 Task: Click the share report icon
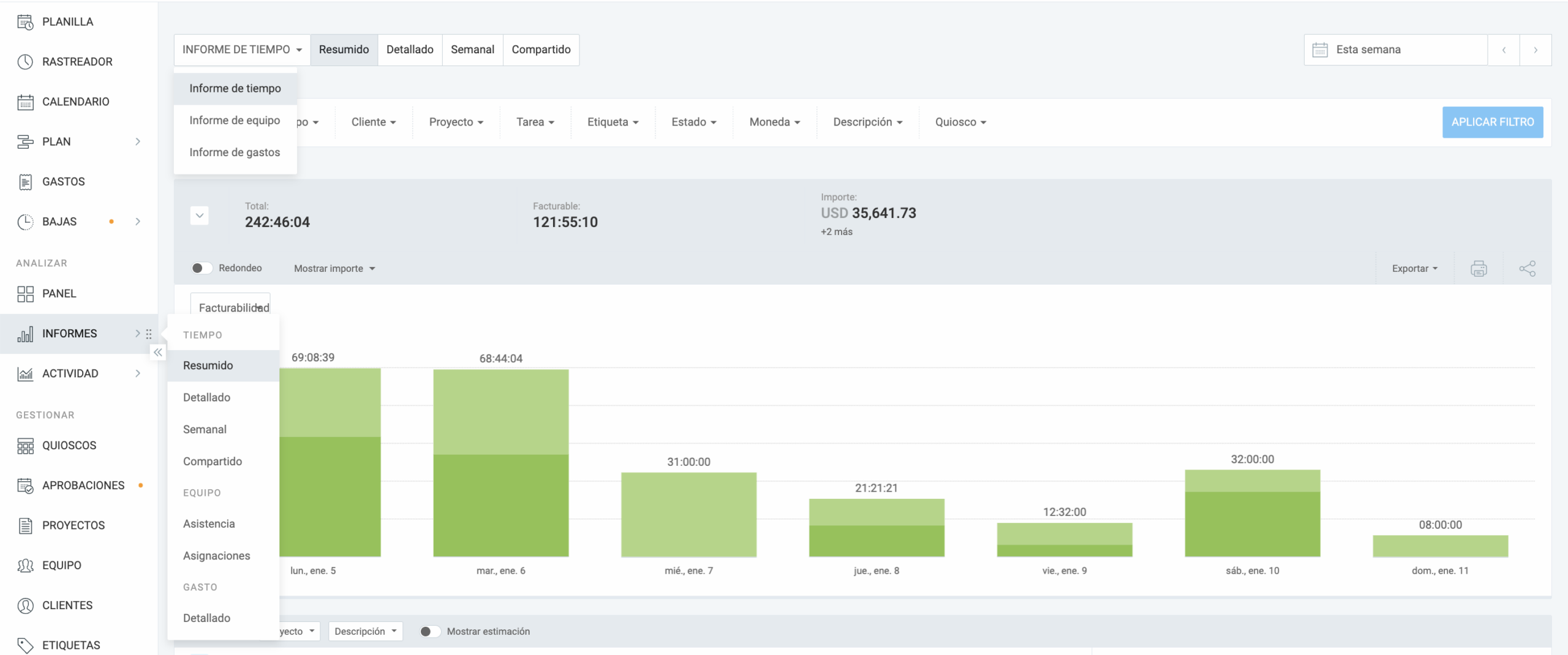(1527, 268)
